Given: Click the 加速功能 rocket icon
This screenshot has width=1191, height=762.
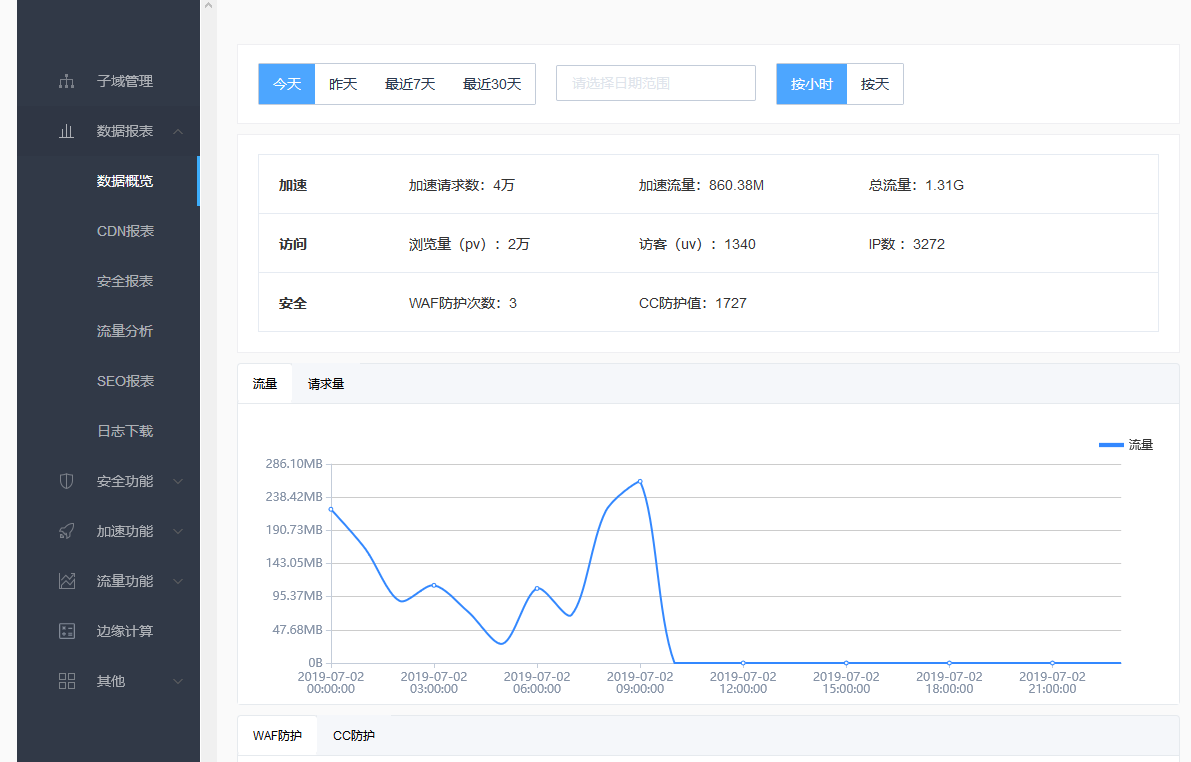Looking at the screenshot, I should click(67, 531).
